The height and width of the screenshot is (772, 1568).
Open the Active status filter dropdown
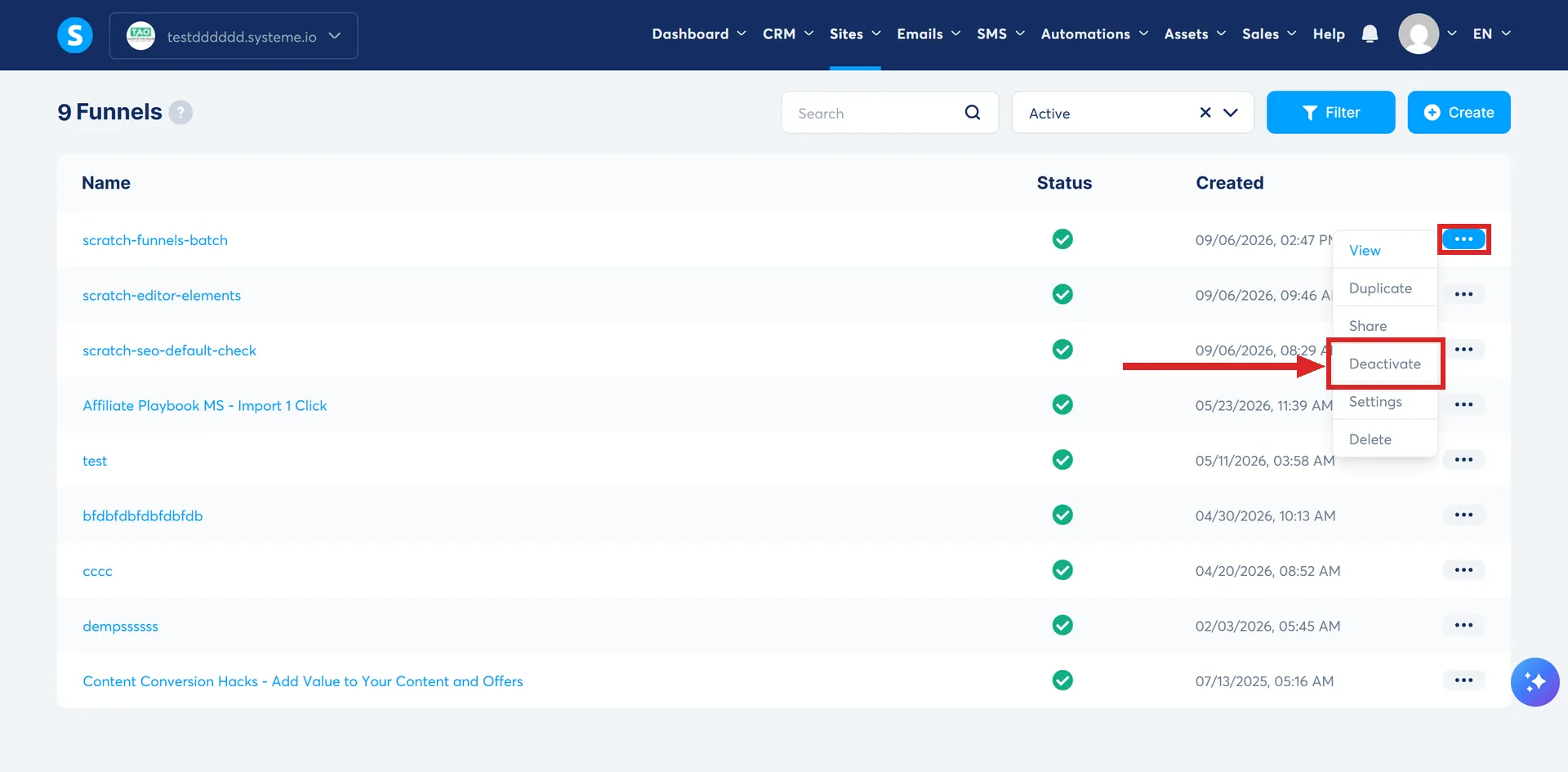[x=1133, y=113]
